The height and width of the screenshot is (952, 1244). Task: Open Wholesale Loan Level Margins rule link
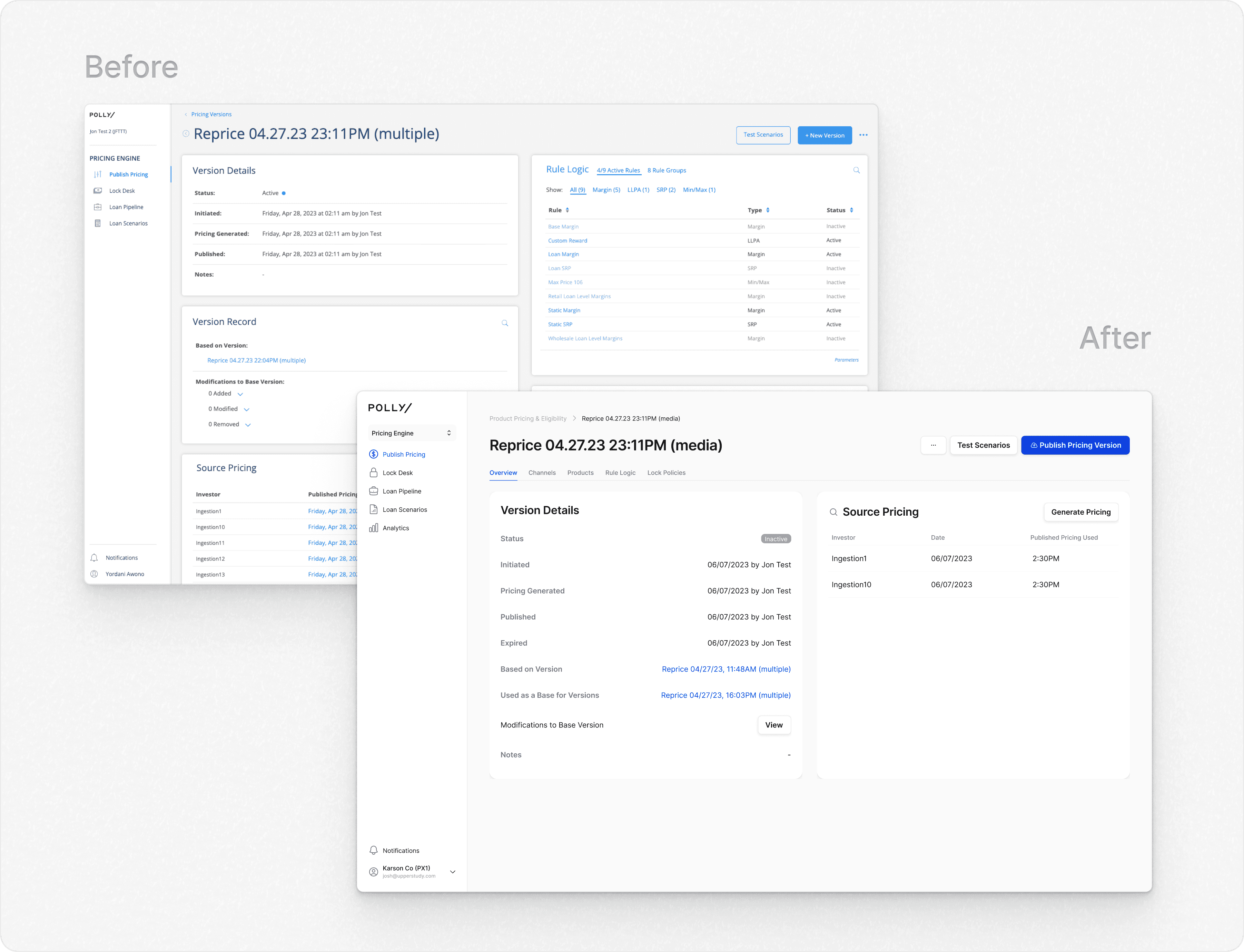click(x=585, y=338)
